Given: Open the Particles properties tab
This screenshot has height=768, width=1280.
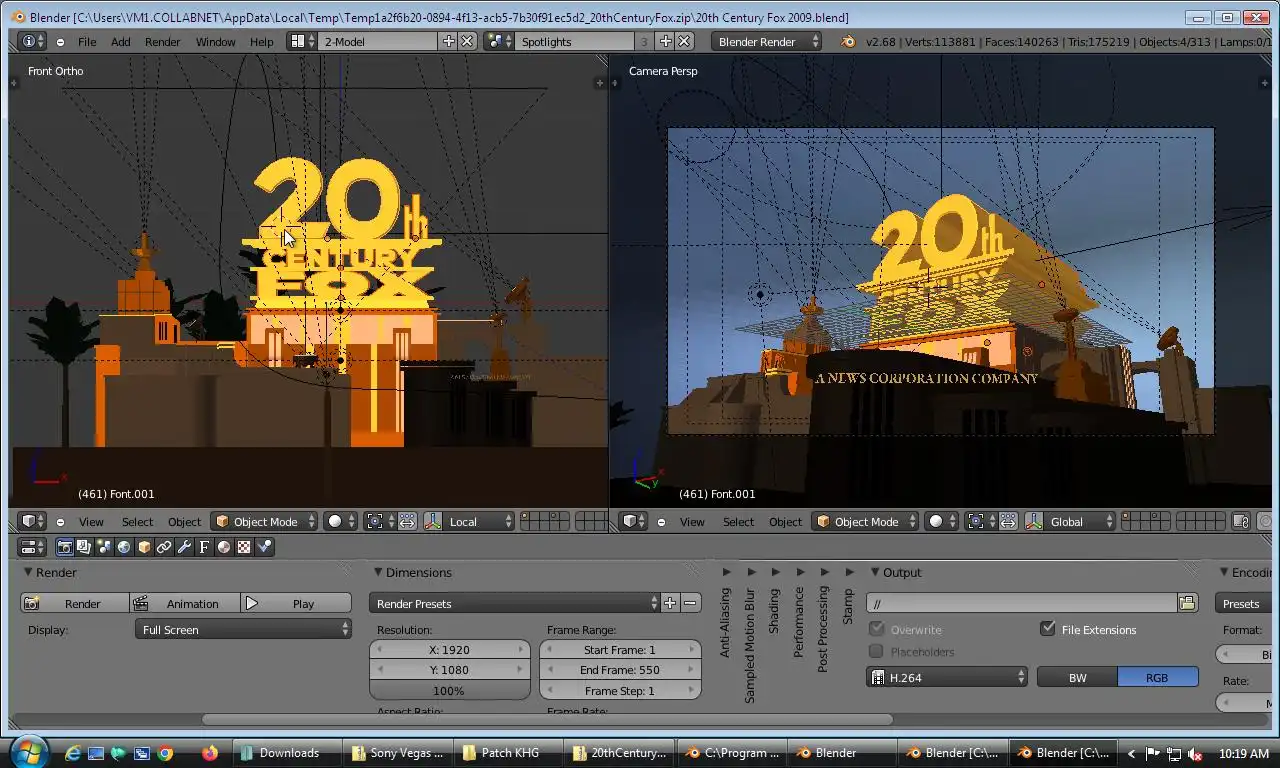Looking at the screenshot, I should 264,547.
